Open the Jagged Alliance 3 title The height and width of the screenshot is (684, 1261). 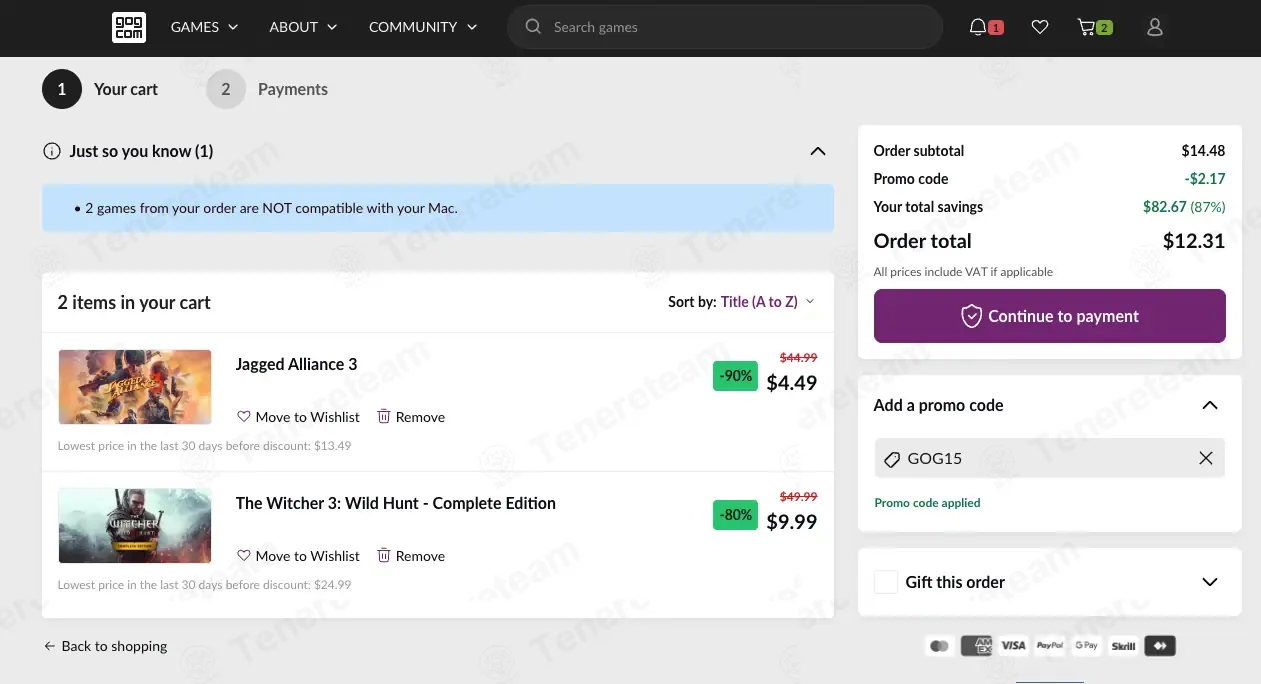296,364
